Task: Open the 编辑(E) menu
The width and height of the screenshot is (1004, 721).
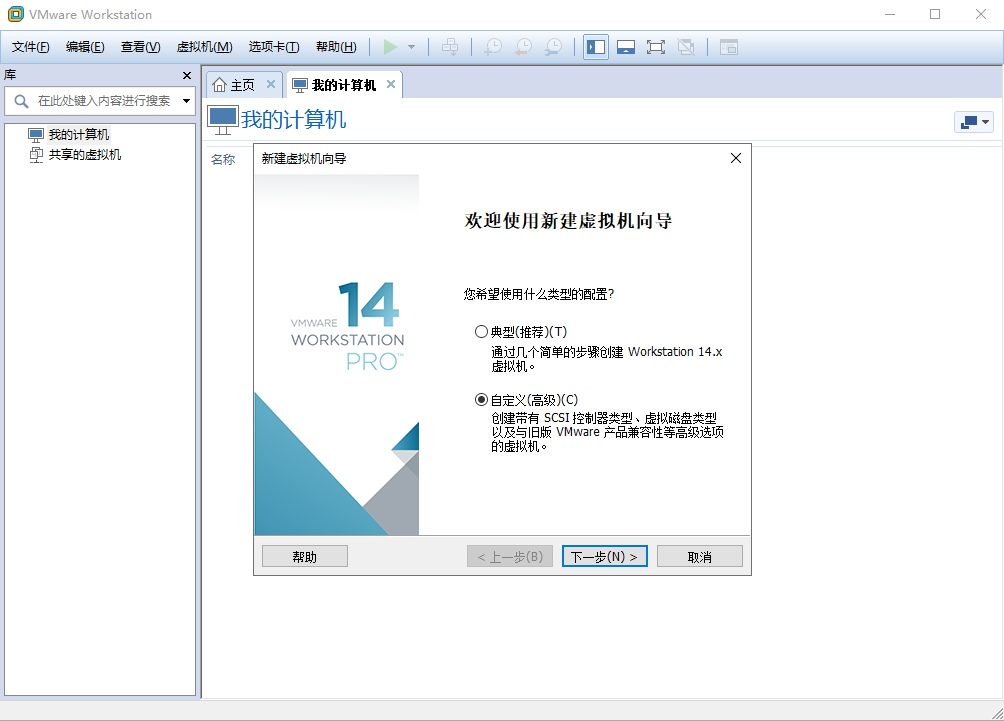Action: pyautogui.click(x=85, y=47)
